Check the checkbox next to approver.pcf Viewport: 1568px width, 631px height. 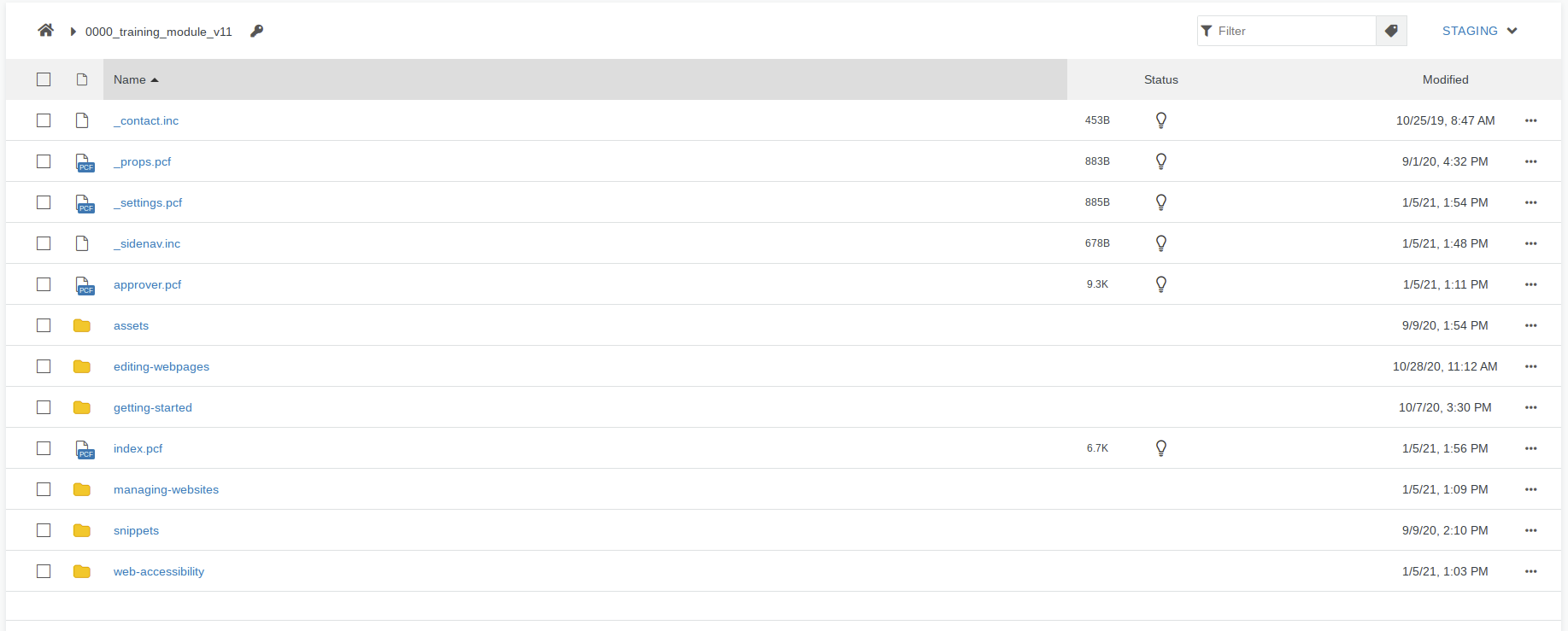pyautogui.click(x=44, y=284)
